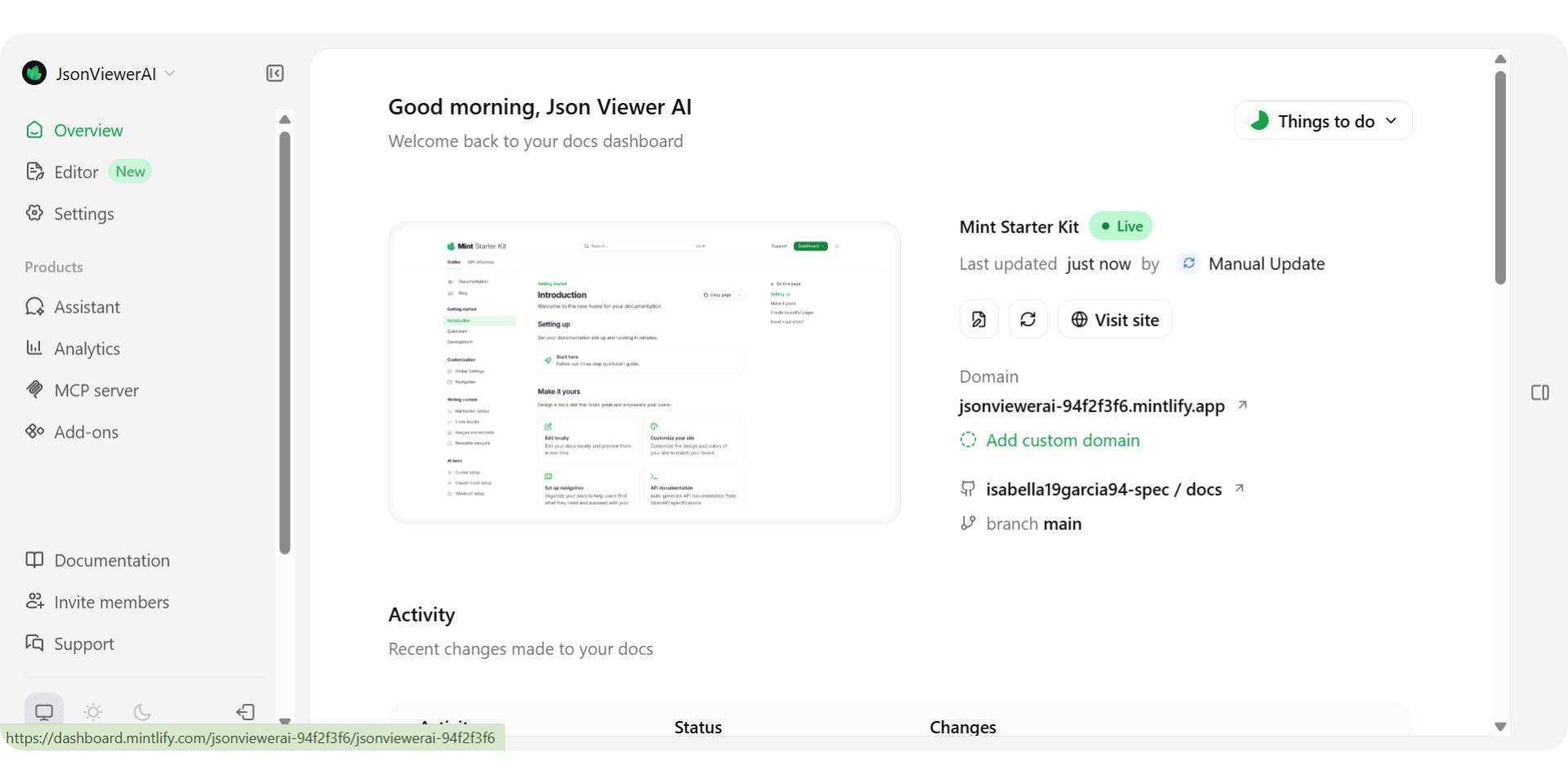Click the GitHub icon beside the repo name
Viewport: 1568px width, 784px height.
[x=968, y=488]
